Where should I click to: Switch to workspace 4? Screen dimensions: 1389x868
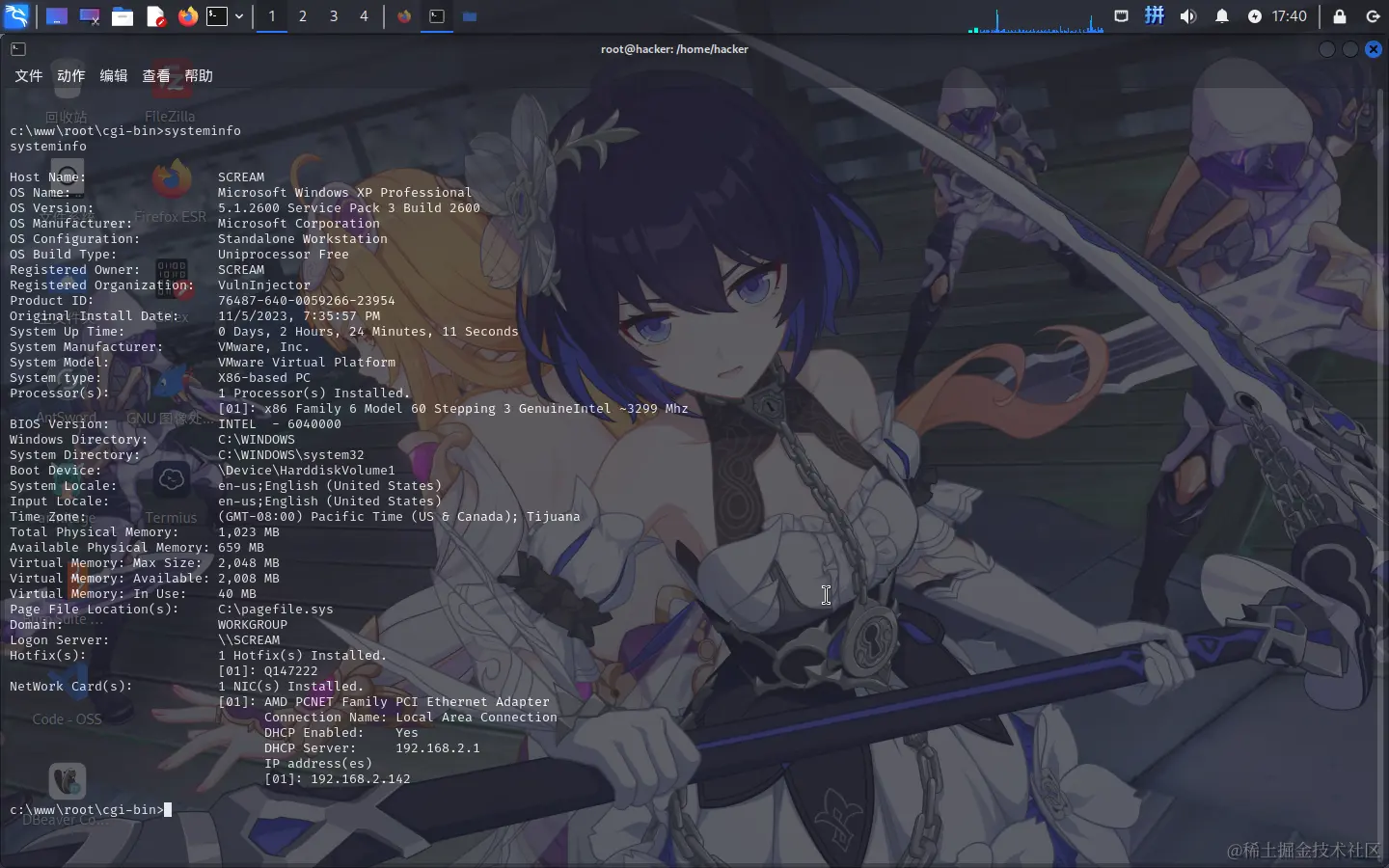click(365, 16)
